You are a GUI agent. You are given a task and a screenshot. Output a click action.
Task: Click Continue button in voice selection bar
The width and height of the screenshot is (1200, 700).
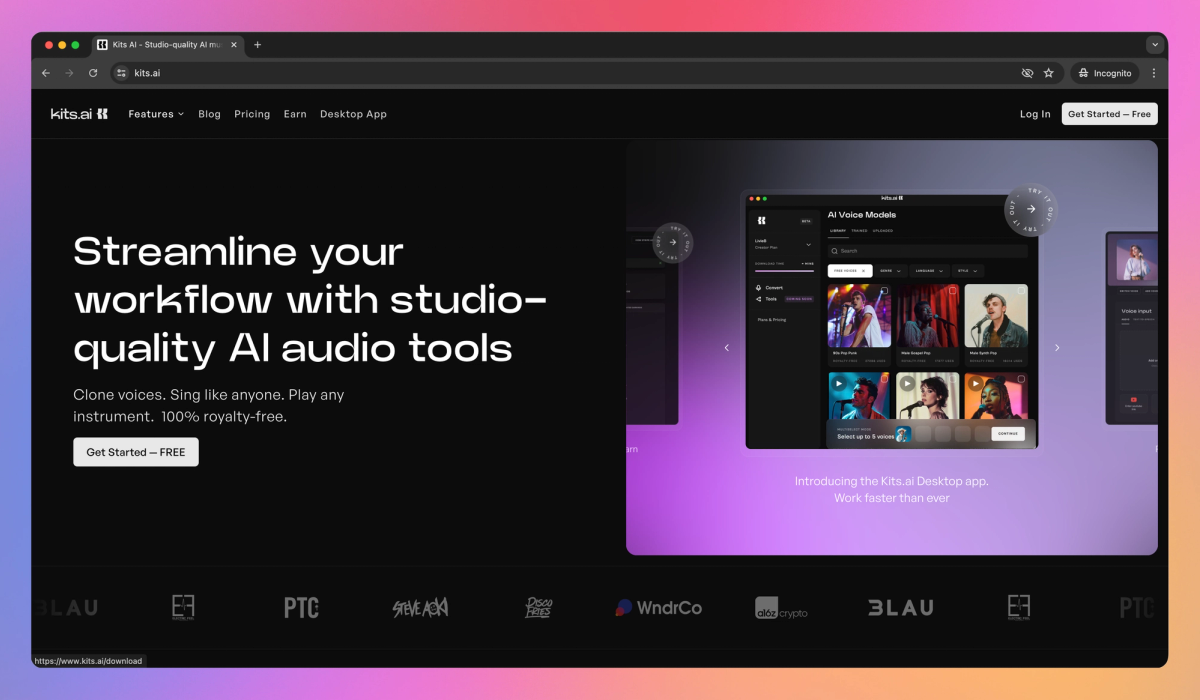[1008, 434]
